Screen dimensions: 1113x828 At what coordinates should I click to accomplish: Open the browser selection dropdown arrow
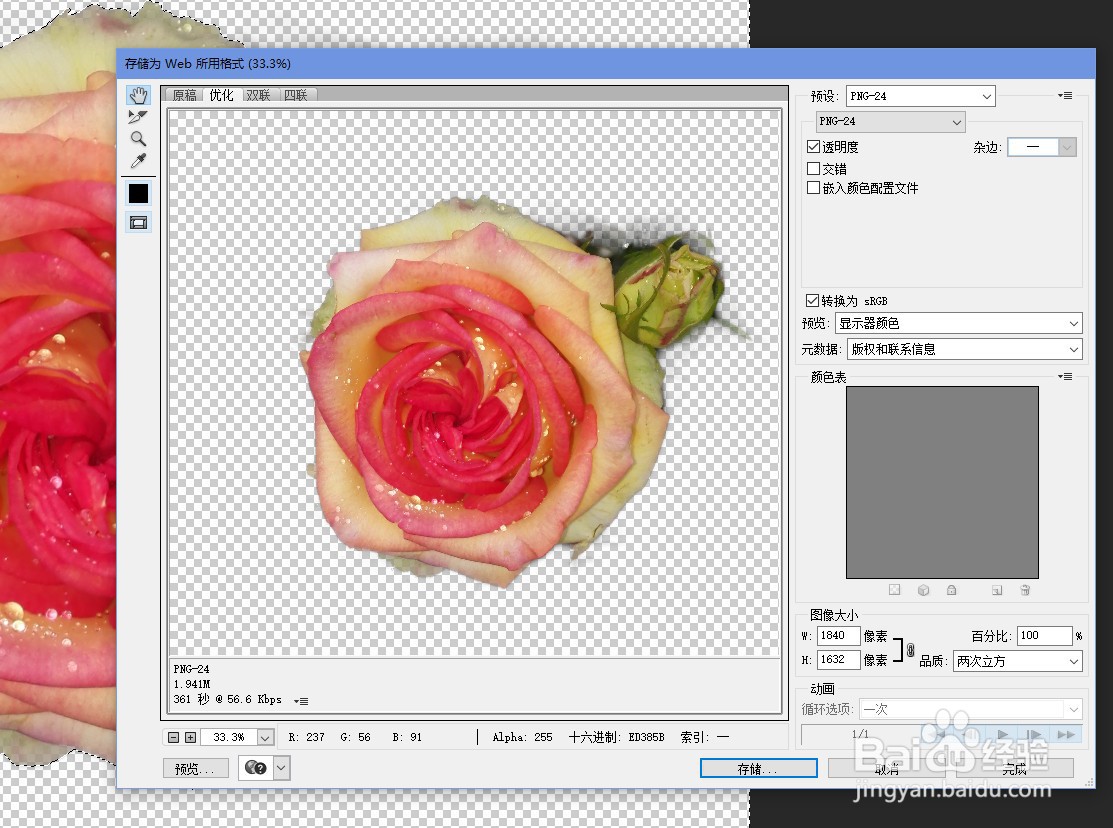(x=282, y=768)
